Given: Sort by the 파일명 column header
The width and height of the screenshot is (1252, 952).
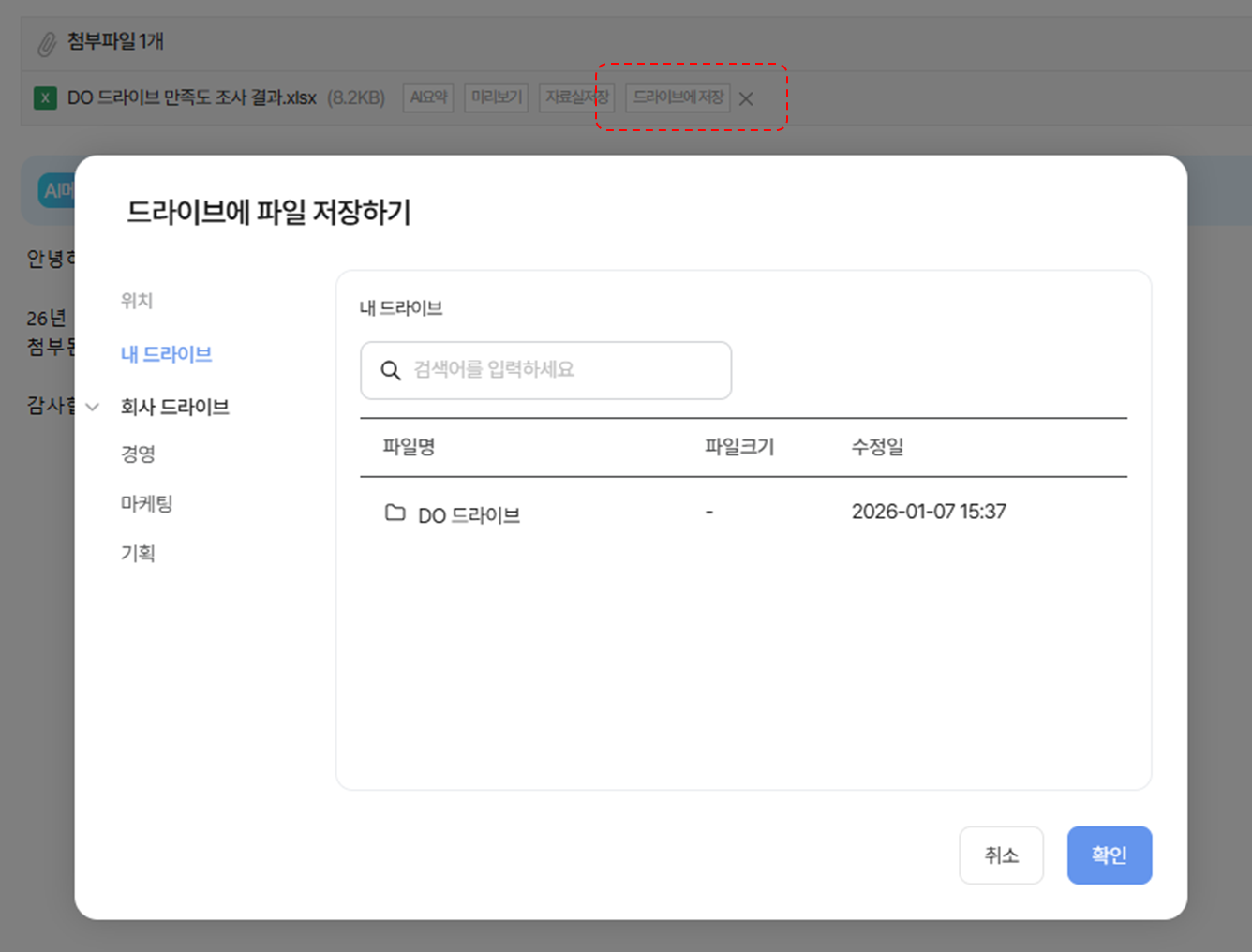Looking at the screenshot, I should tap(409, 447).
